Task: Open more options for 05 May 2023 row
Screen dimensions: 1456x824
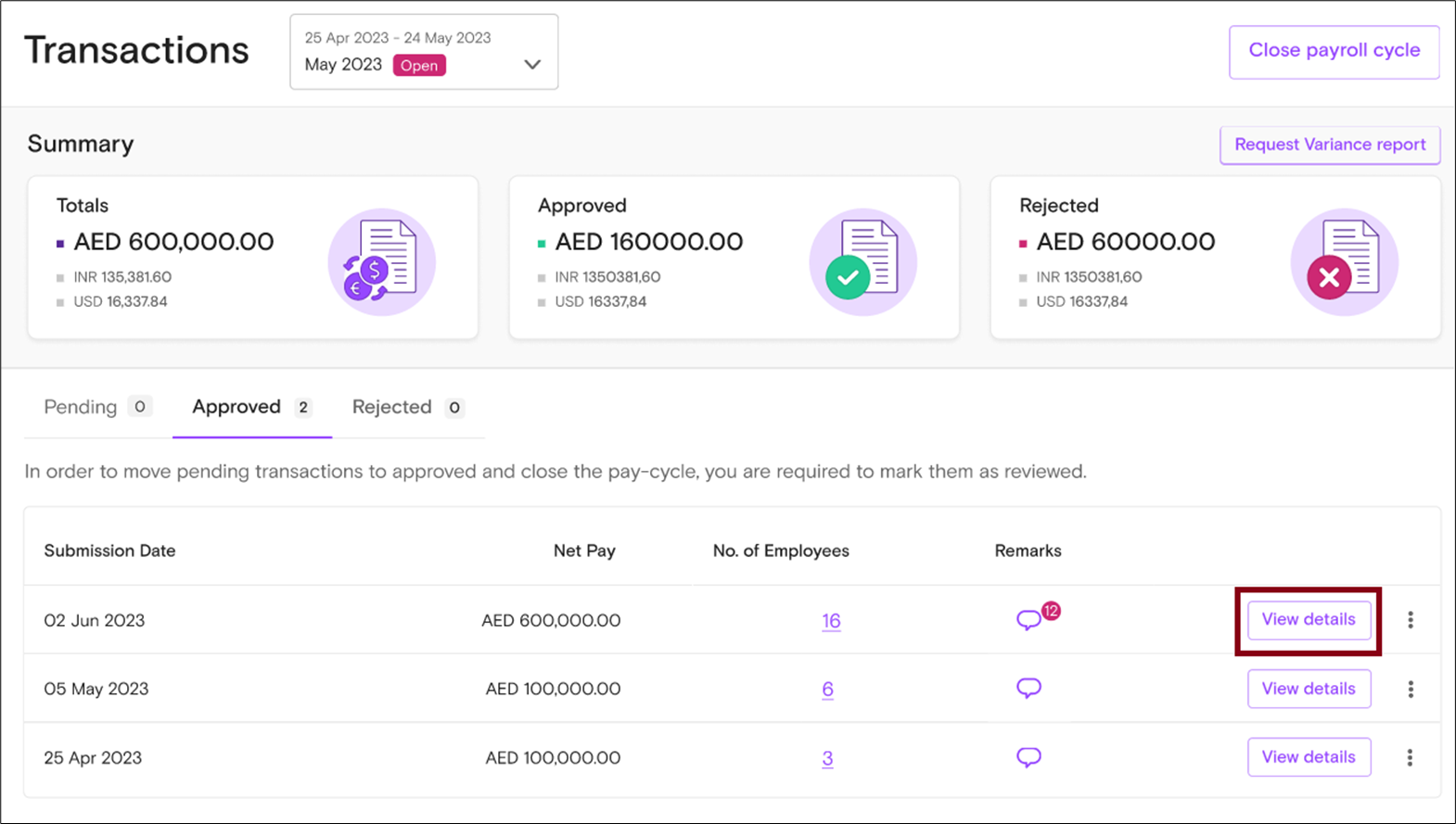Action: 1411,689
